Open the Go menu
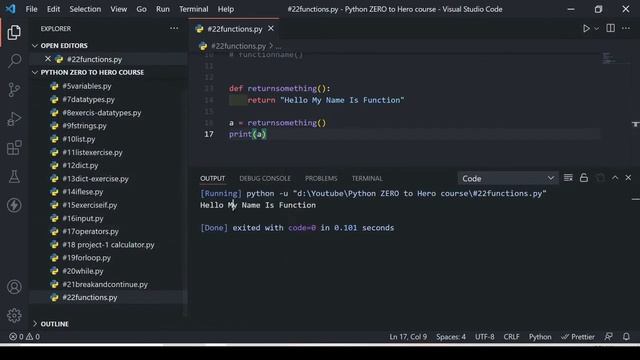This screenshot has height=360, width=640. pyautogui.click(x=141, y=9)
